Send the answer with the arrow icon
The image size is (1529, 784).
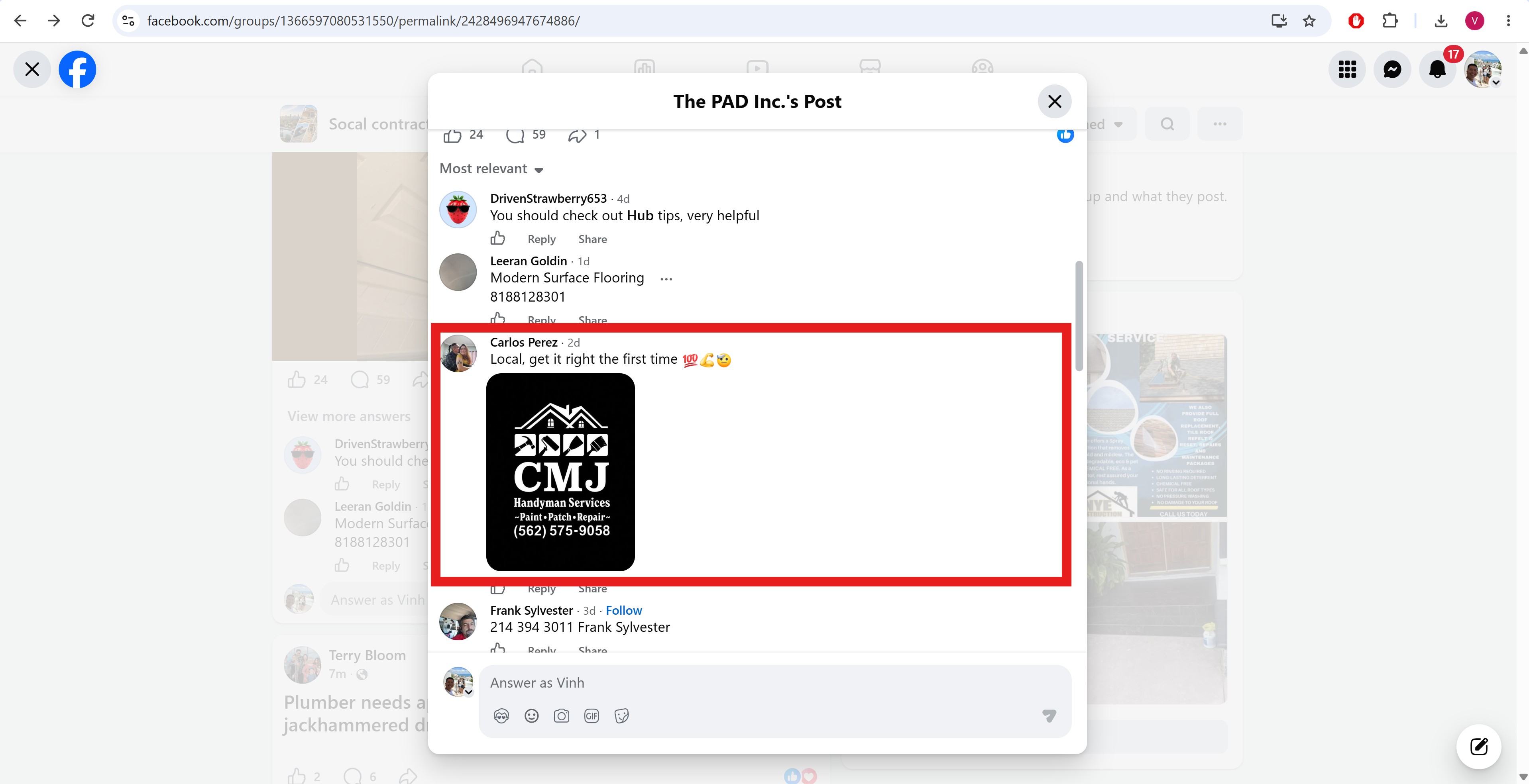point(1049,716)
